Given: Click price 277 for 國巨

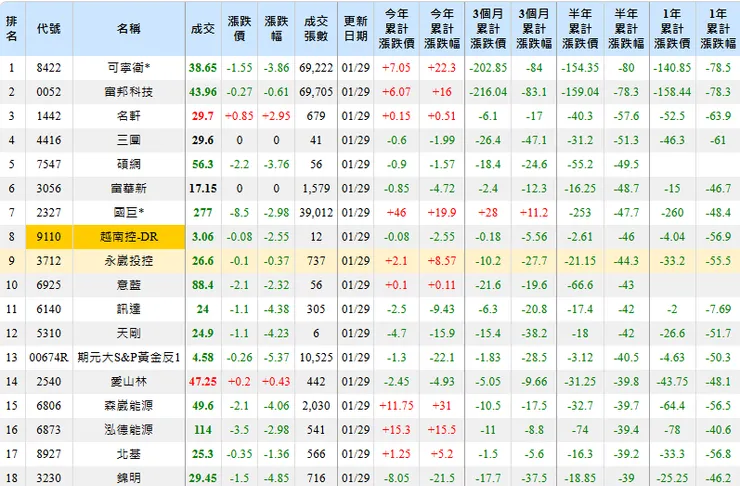Looking at the screenshot, I should 203,212.
